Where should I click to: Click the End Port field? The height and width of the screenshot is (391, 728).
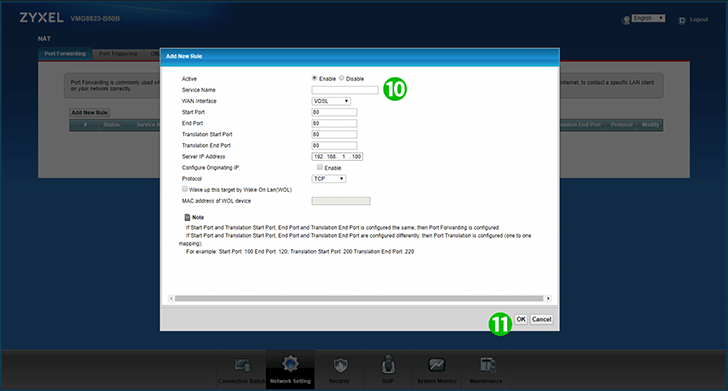click(334, 123)
